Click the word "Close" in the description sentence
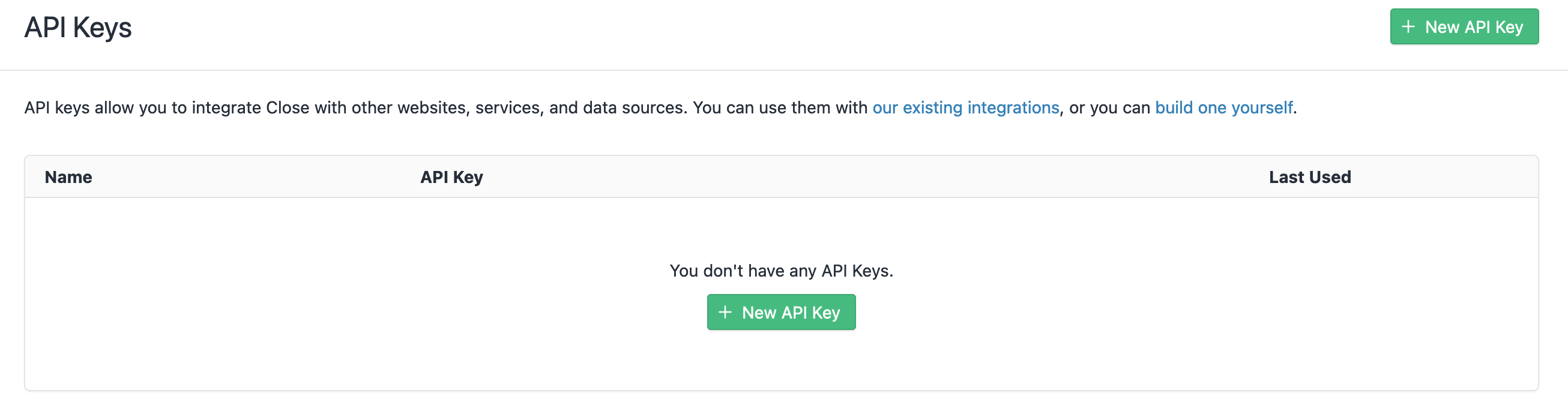1568x408 pixels. [288, 107]
